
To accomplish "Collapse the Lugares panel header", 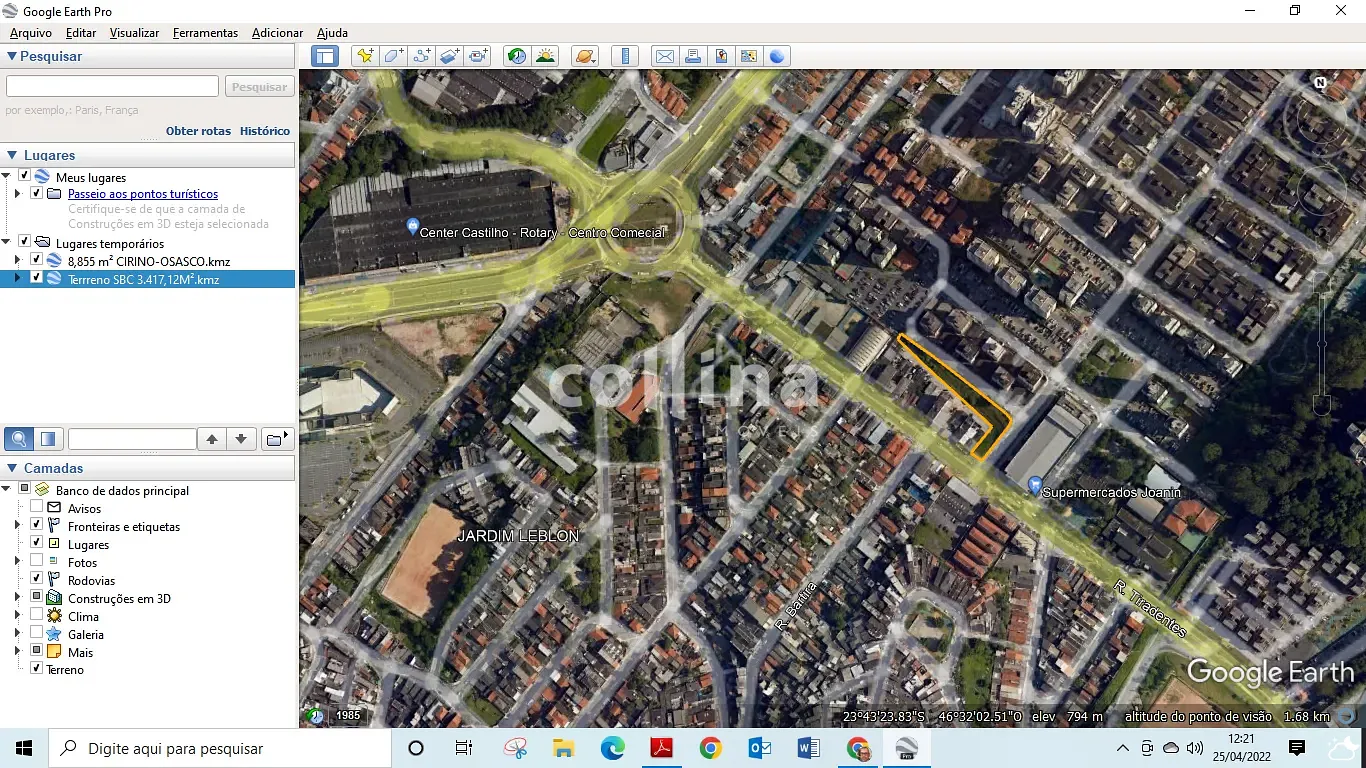I will [x=12, y=155].
